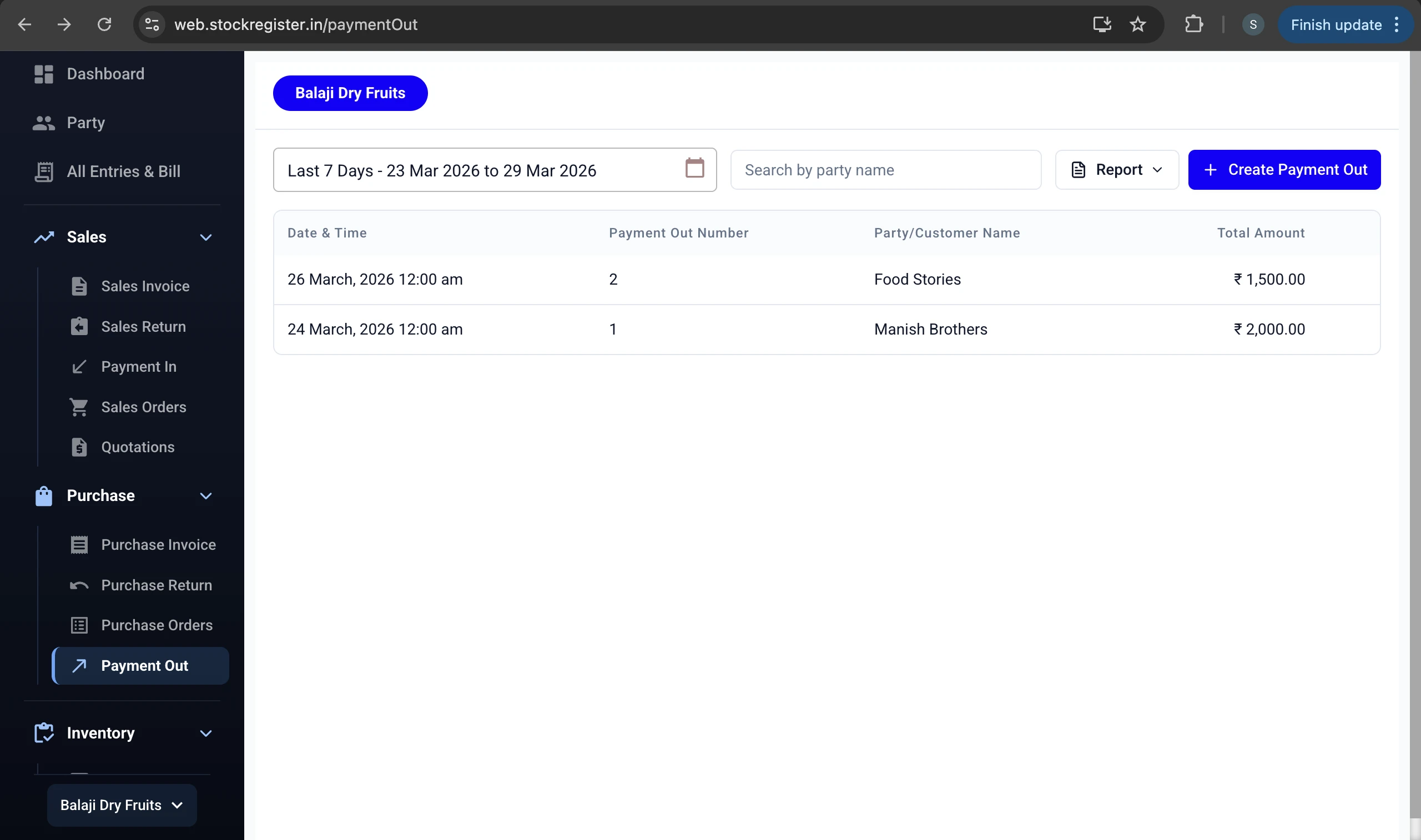This screenshot has height=840, width=1421.
Task: Open the Report dropdown
Action: pyautogui.click(x=1116, y=169)
